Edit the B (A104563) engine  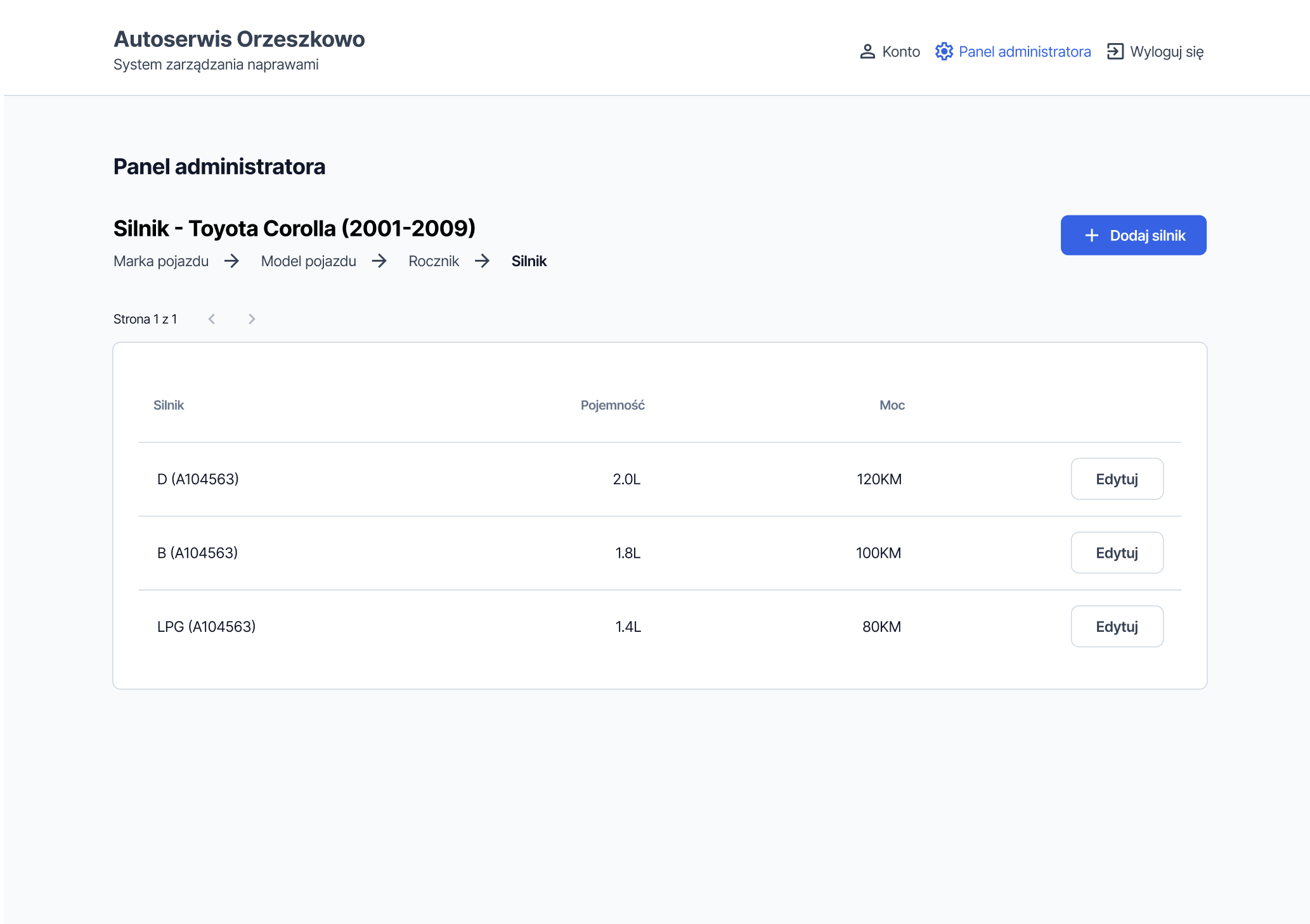click(1117, 553)
